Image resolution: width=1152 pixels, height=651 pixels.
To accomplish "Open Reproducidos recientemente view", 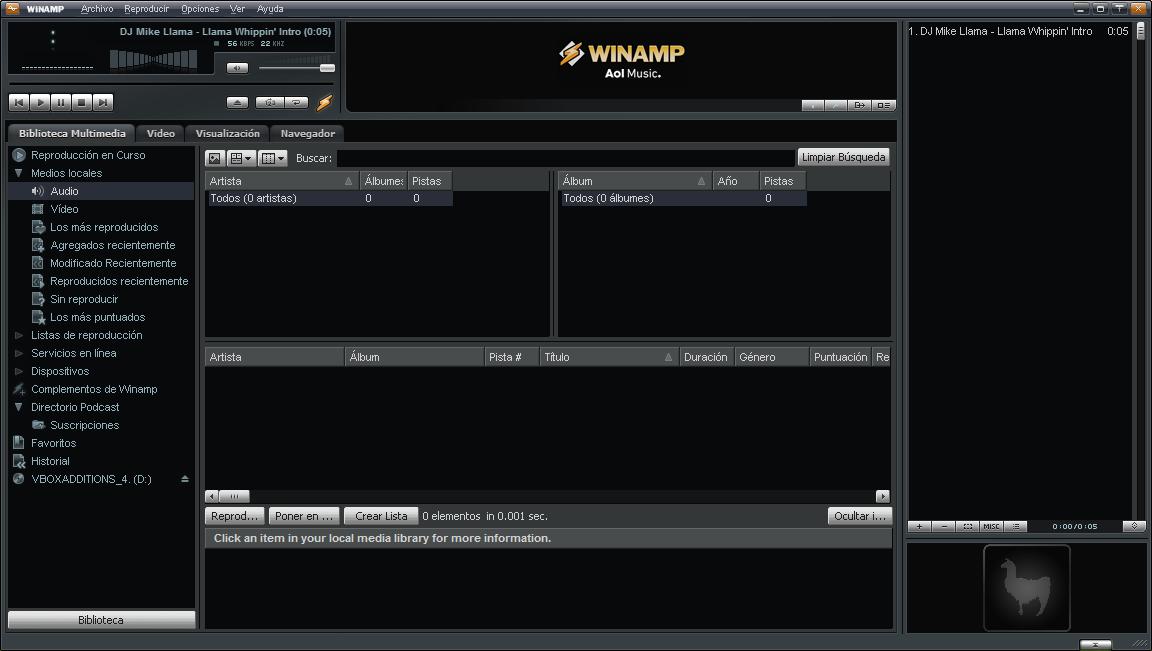I will pos(119,281).
